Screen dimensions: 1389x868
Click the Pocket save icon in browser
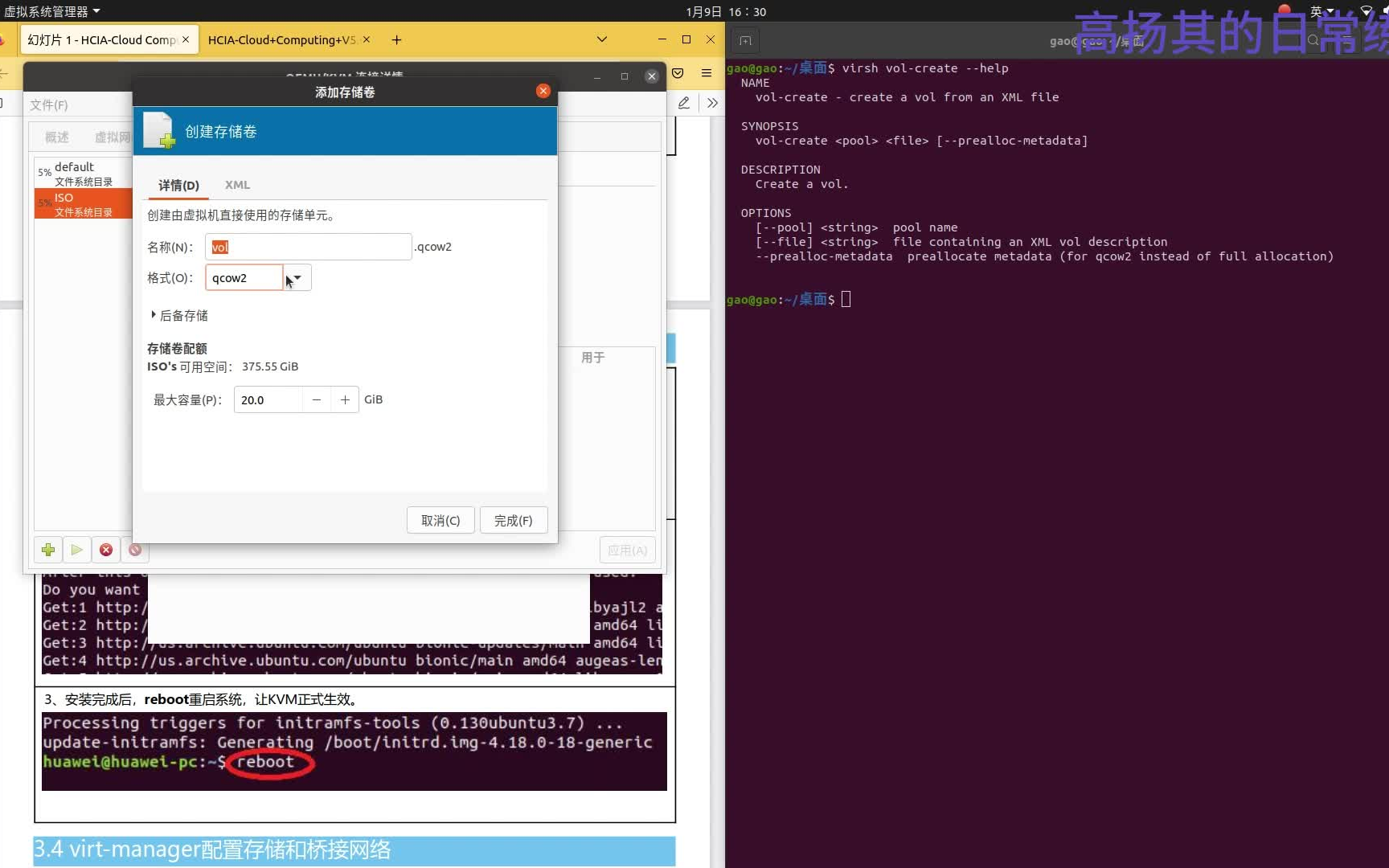[x=678, y=73]
